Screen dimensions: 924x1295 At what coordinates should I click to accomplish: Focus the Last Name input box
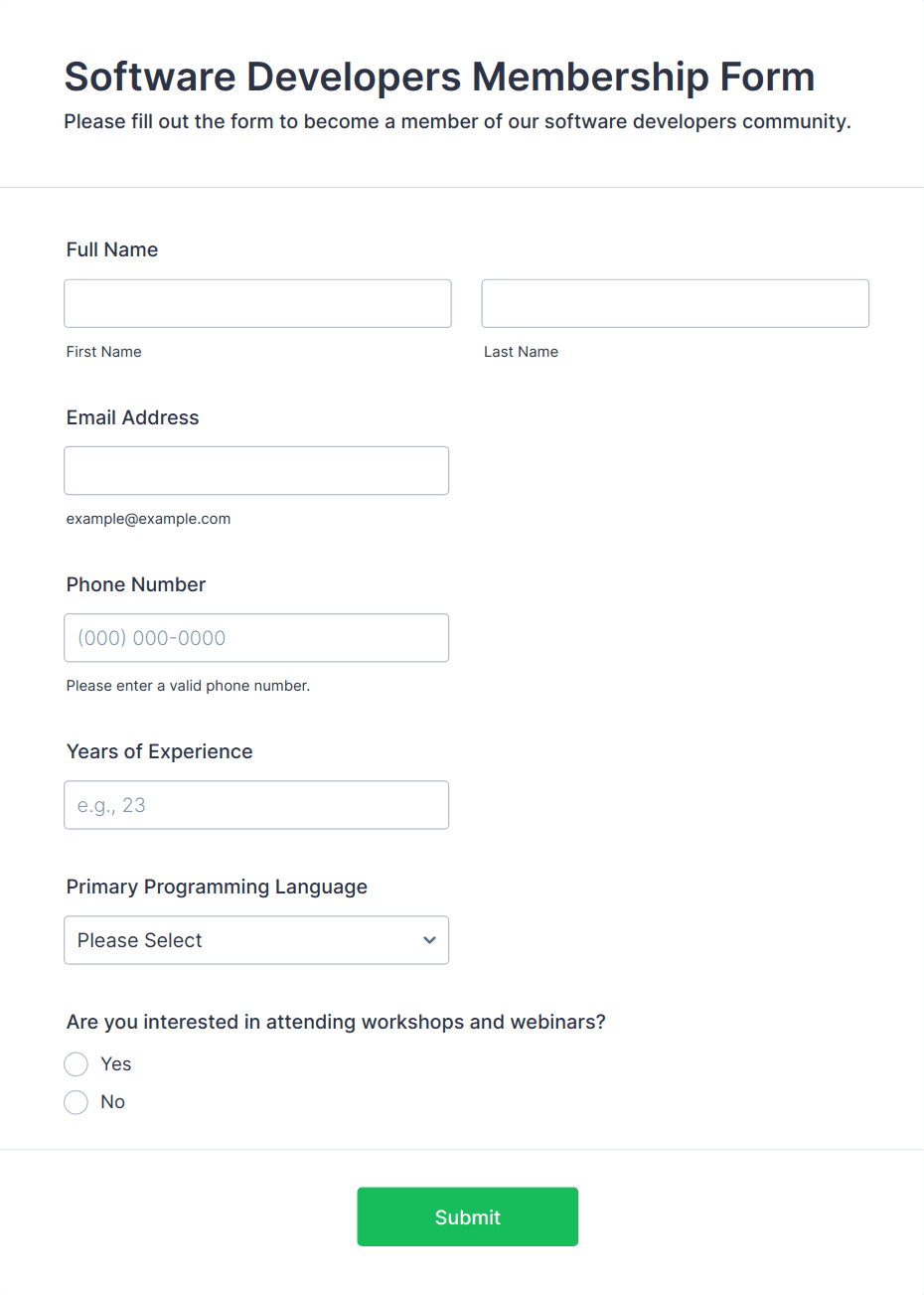tap(675, 303)
